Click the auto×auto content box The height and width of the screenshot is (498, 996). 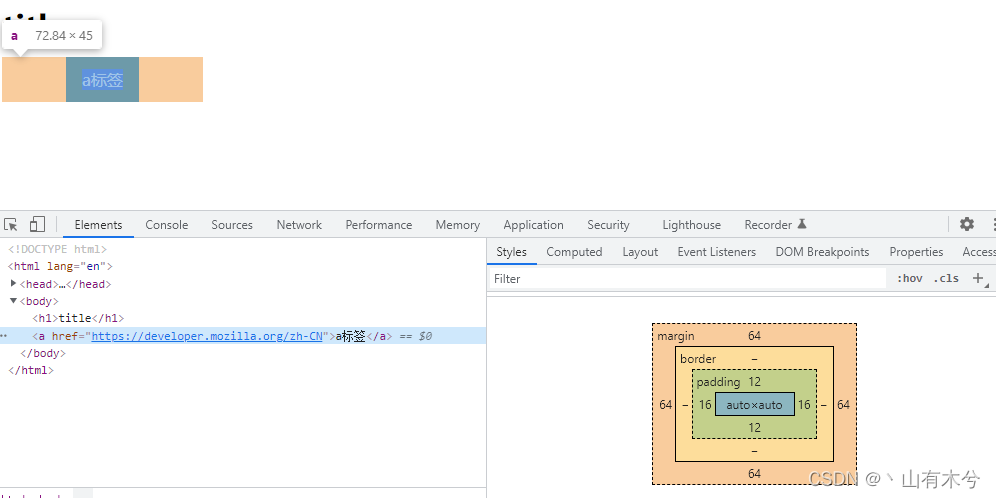755,405
